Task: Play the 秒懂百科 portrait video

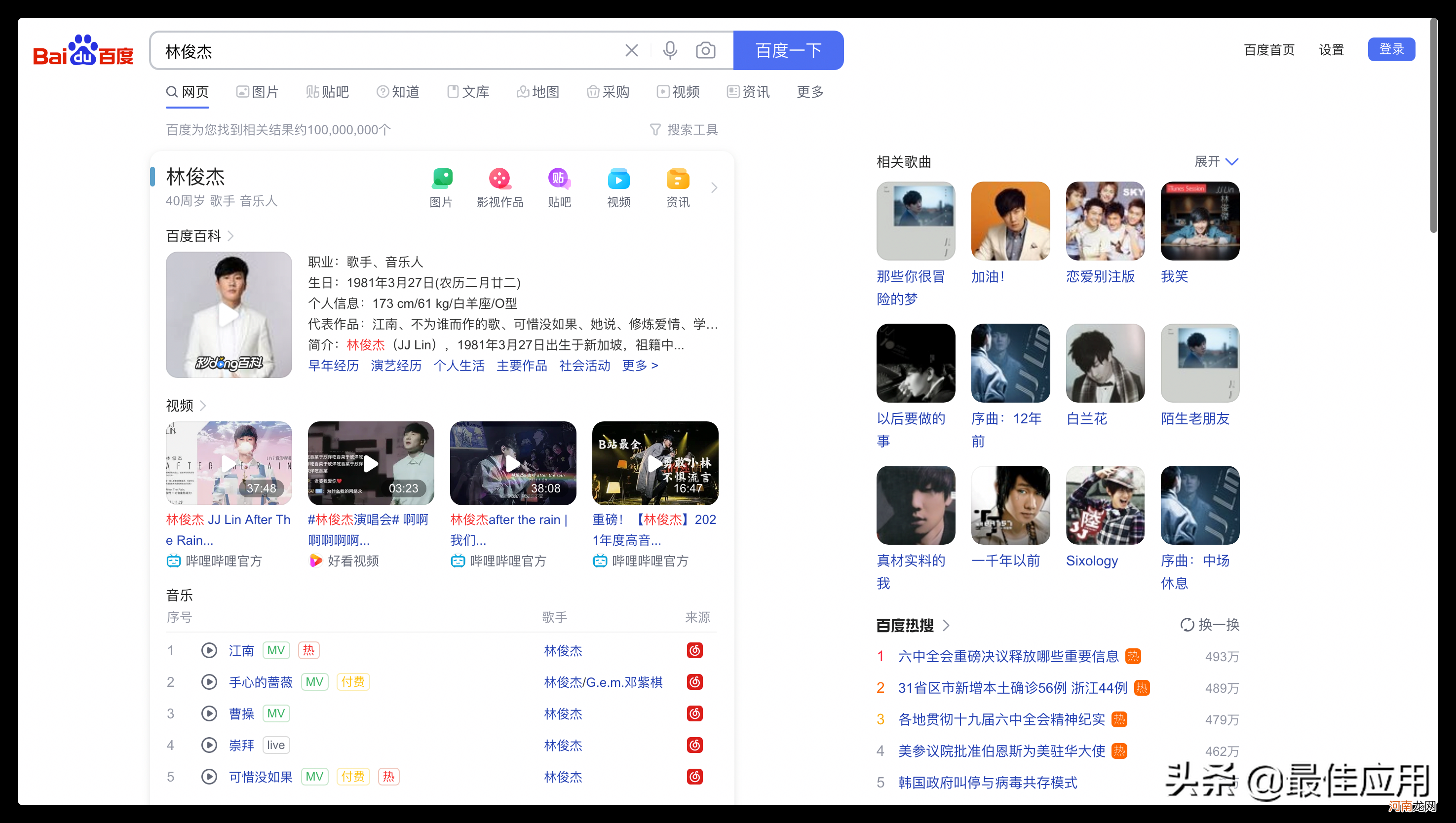Action: 229,314
